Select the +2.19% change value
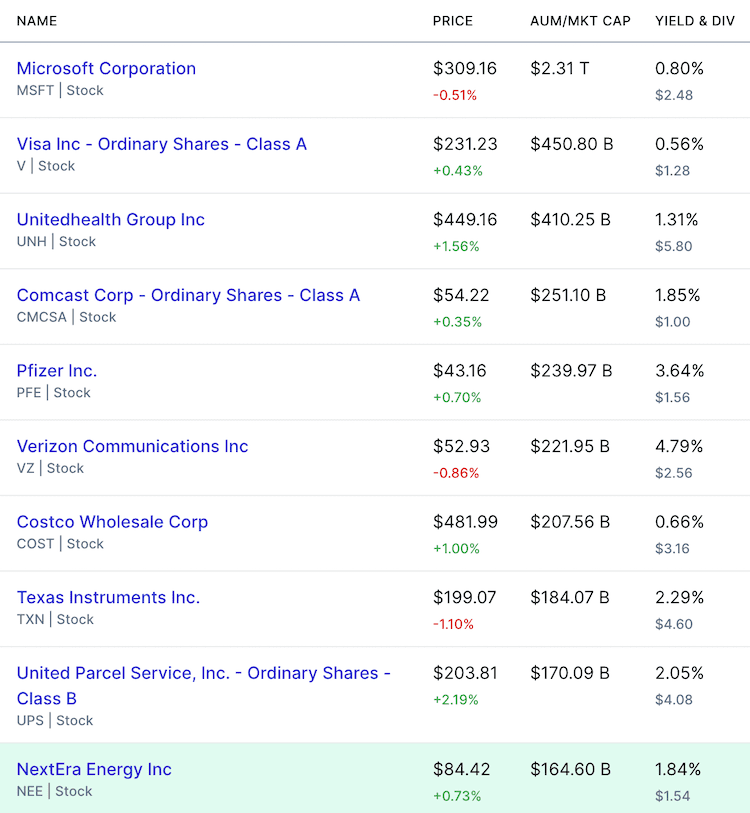Viewport: 750px width, 813px height. coord(456,699)
